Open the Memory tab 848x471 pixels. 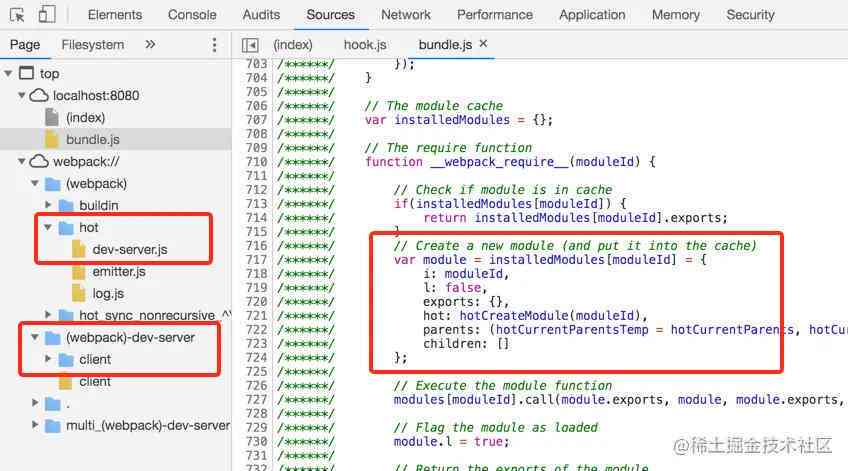tap(675, 15)
